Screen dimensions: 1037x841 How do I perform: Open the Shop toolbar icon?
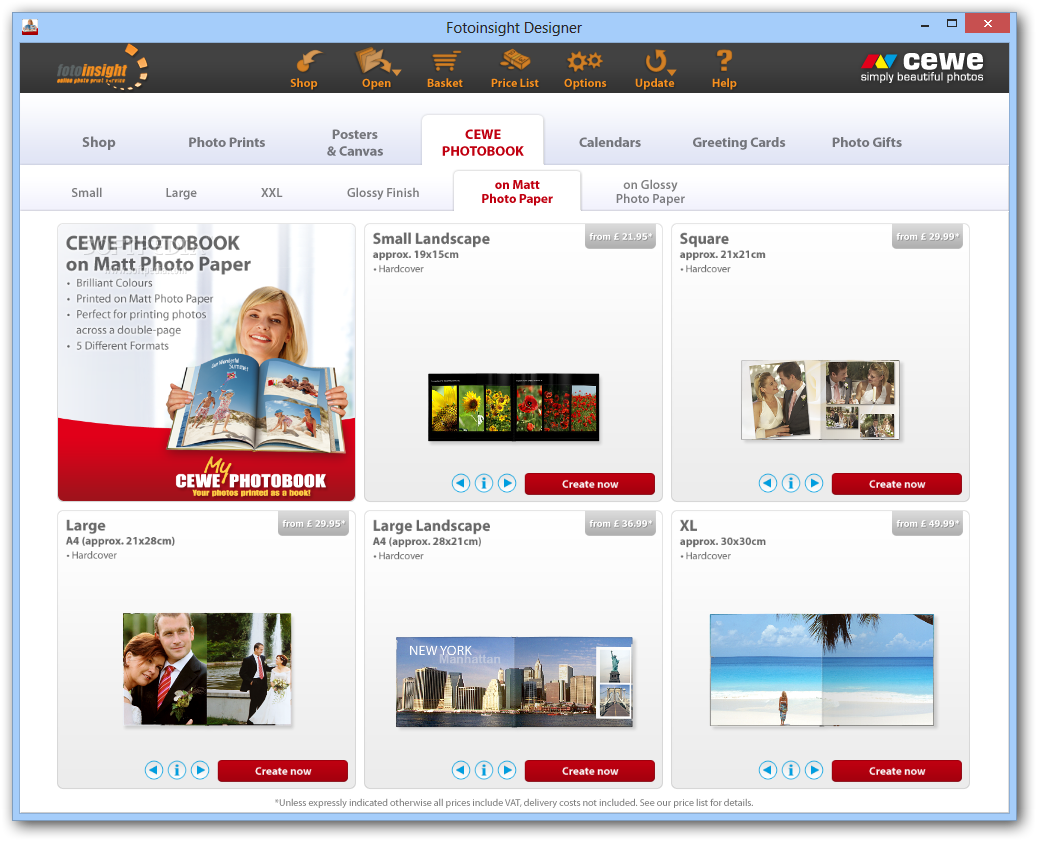pyautogui.click(x=304, y=69)
